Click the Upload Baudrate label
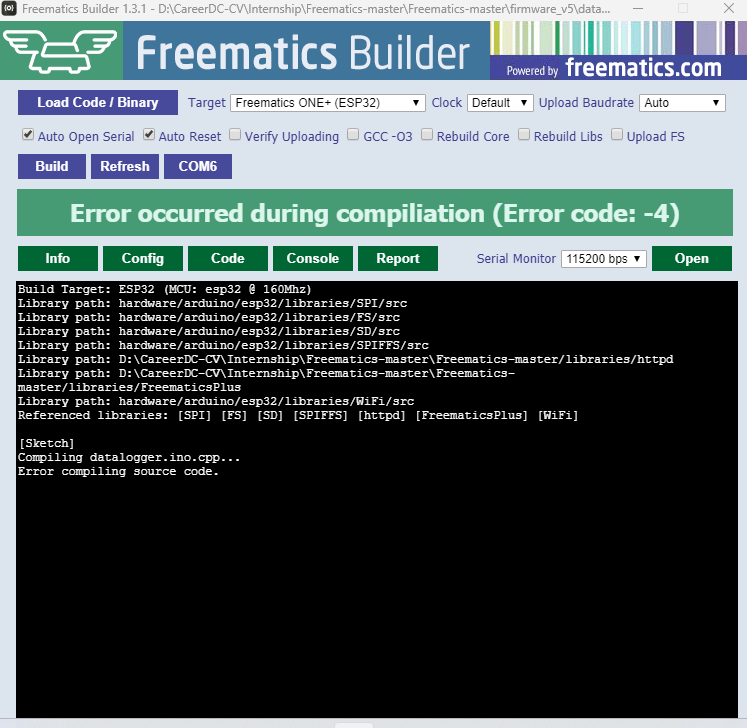747x728 pixels. [586, 103]
